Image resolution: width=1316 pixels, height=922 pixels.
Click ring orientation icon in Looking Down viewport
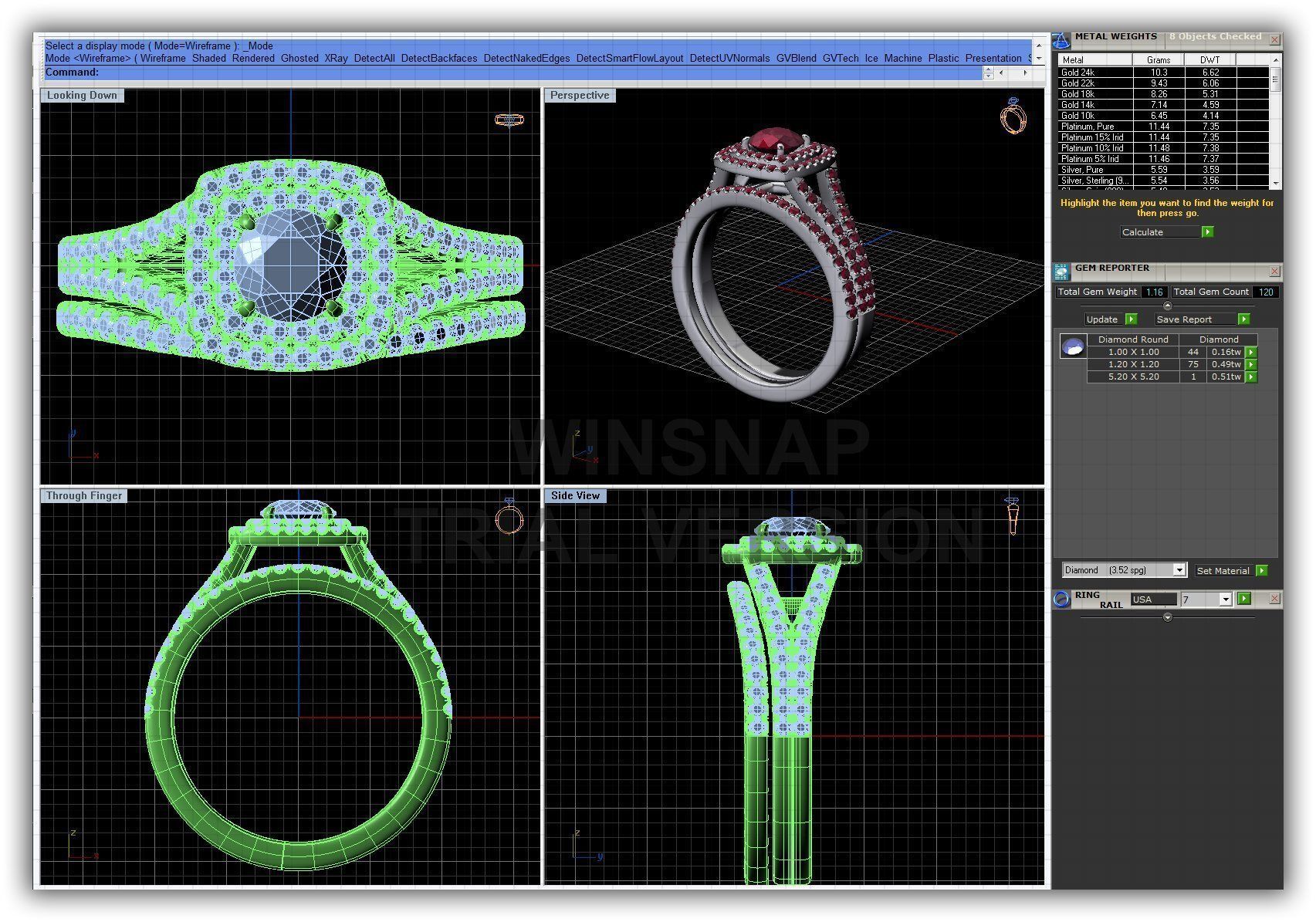509,120
